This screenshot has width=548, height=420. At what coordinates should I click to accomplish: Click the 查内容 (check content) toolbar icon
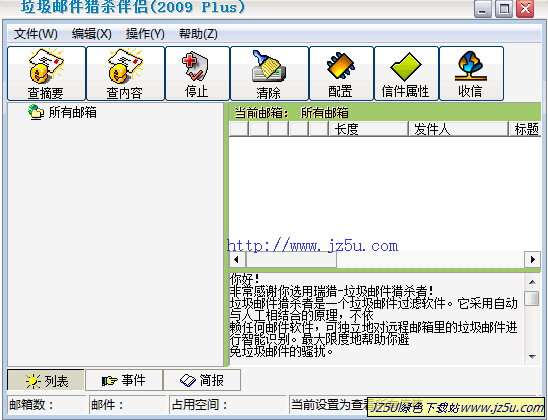coord(125,73)
